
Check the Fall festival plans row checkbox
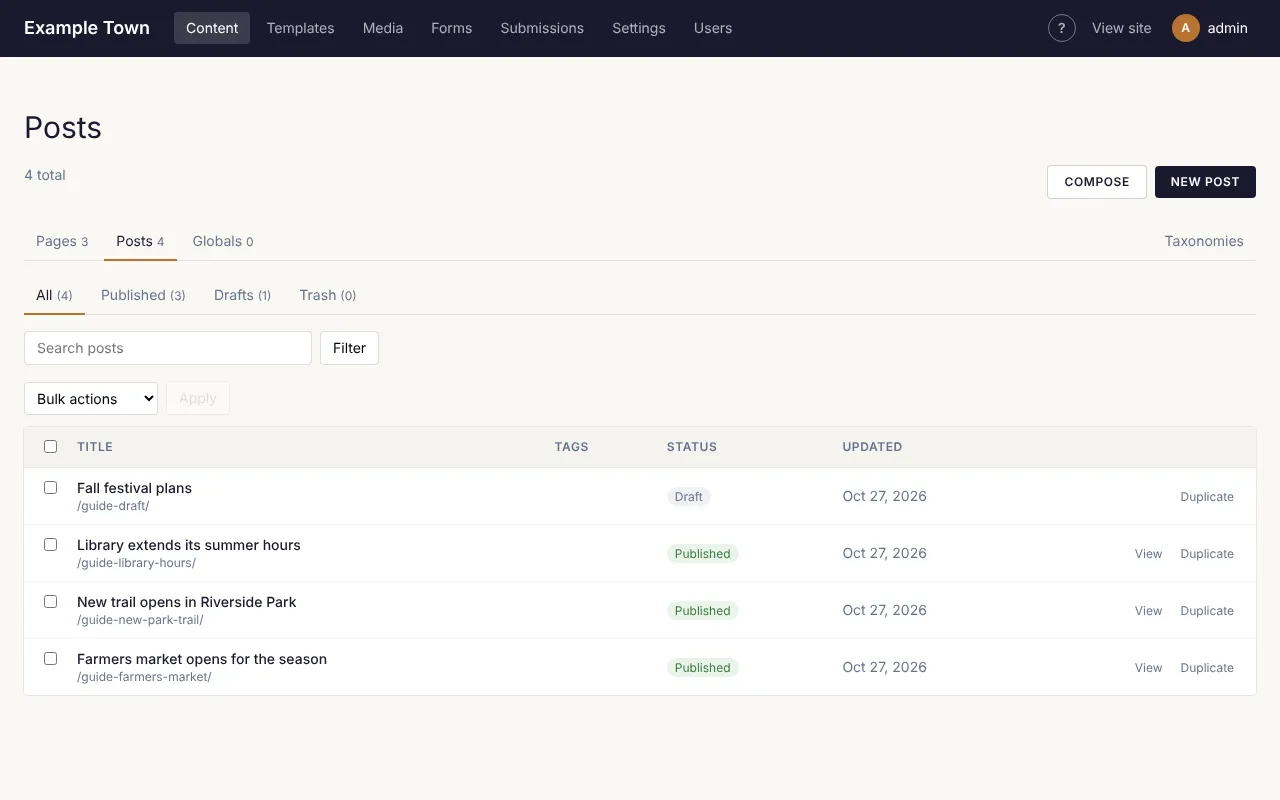tap(51, 488)
